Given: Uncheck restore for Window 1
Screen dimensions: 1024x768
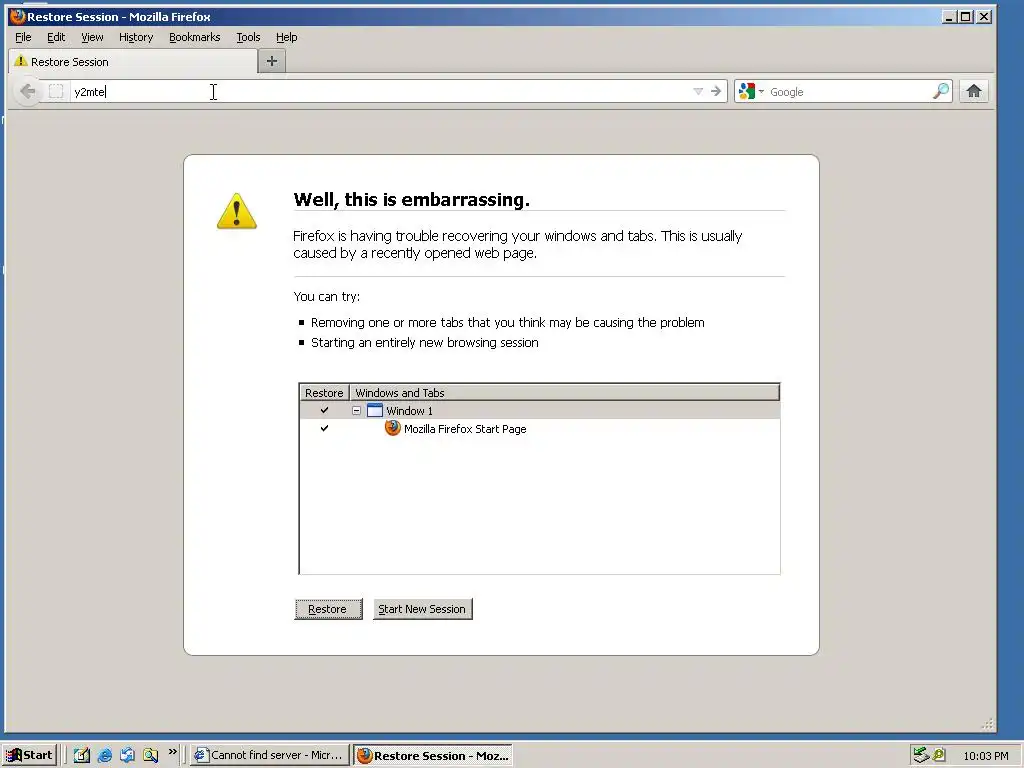Looking at the screenshot, I should [324, 410].
